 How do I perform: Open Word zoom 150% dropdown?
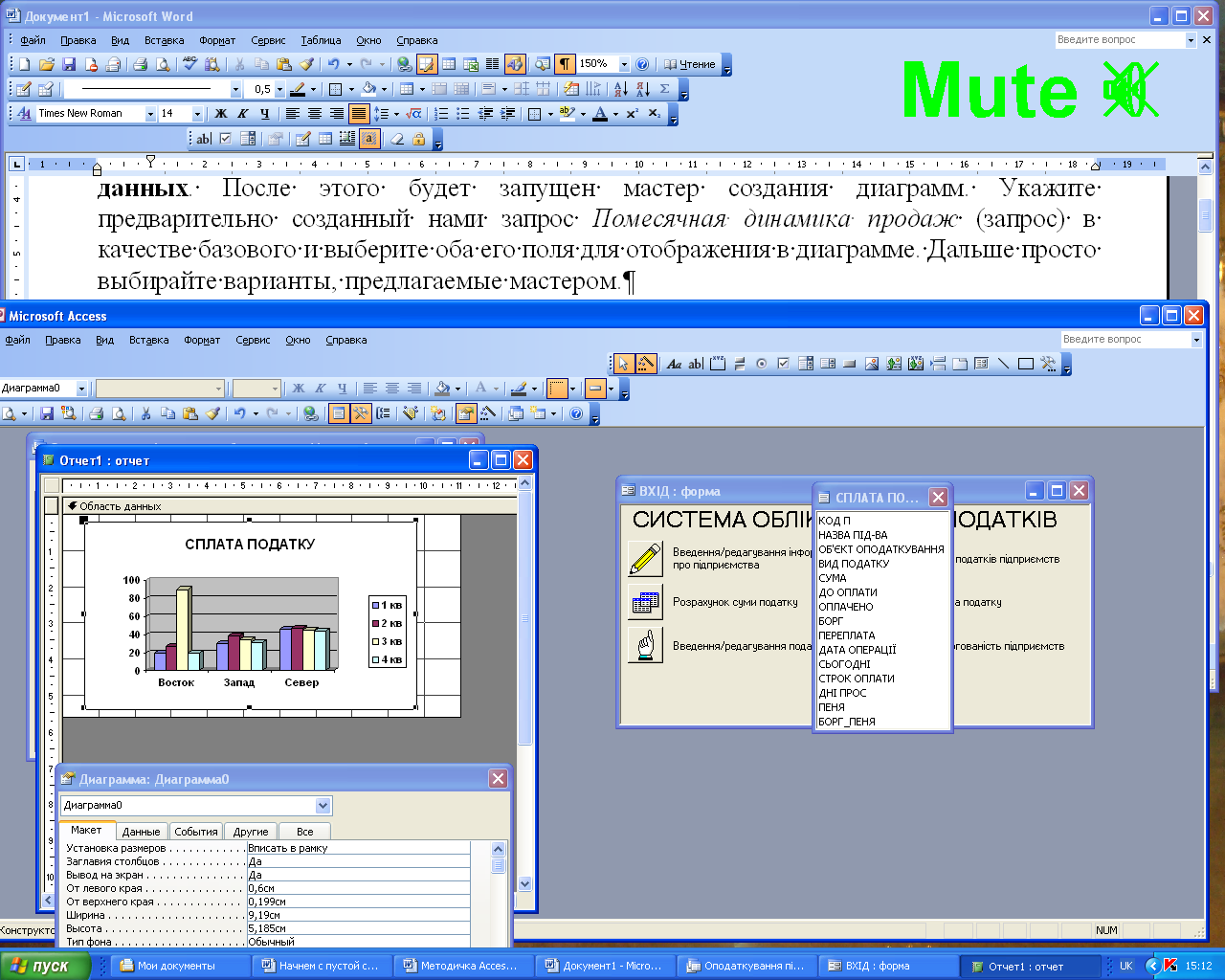pyautogui.click(x=624, y=64)
